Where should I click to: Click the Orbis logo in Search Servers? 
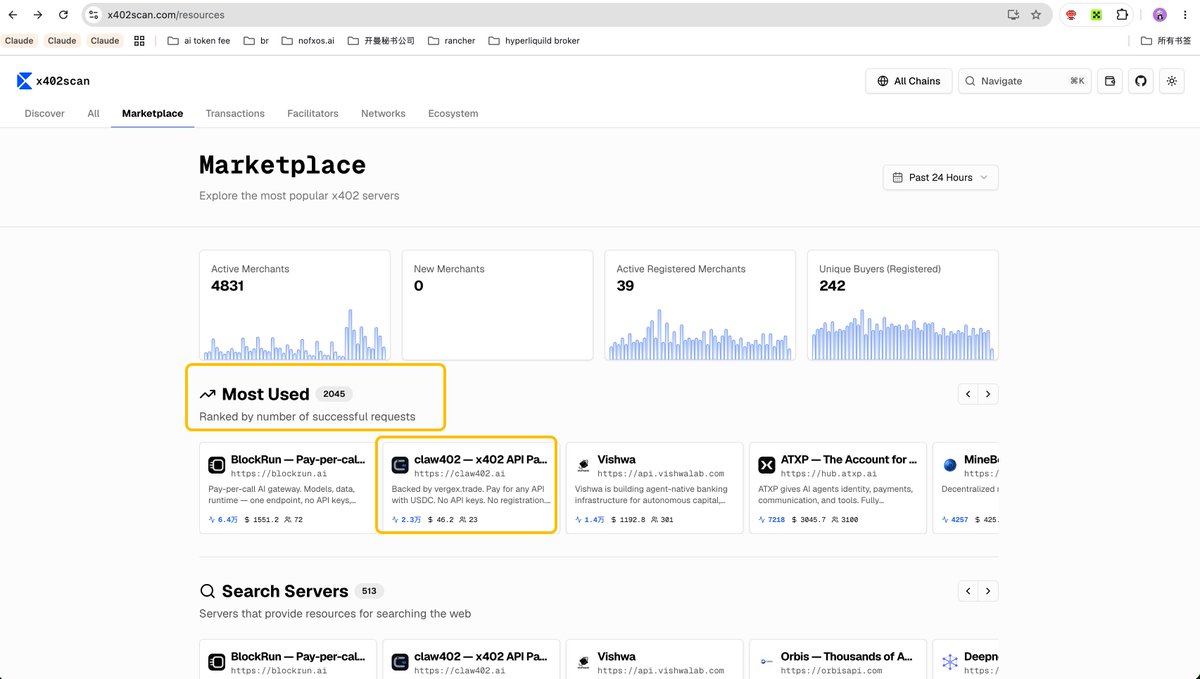click(767, 662)
